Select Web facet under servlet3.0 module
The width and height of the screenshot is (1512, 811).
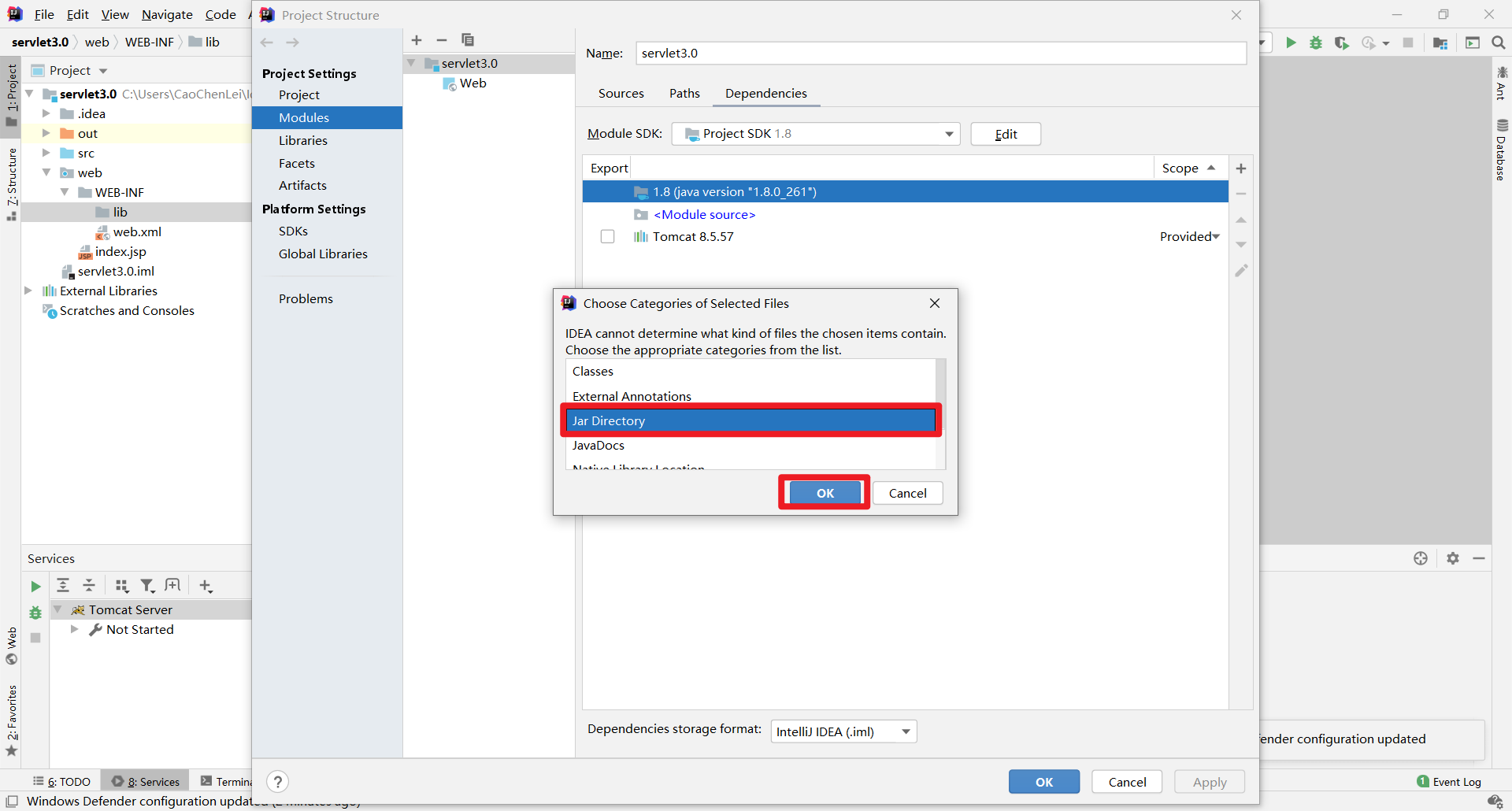click(472, 83)
